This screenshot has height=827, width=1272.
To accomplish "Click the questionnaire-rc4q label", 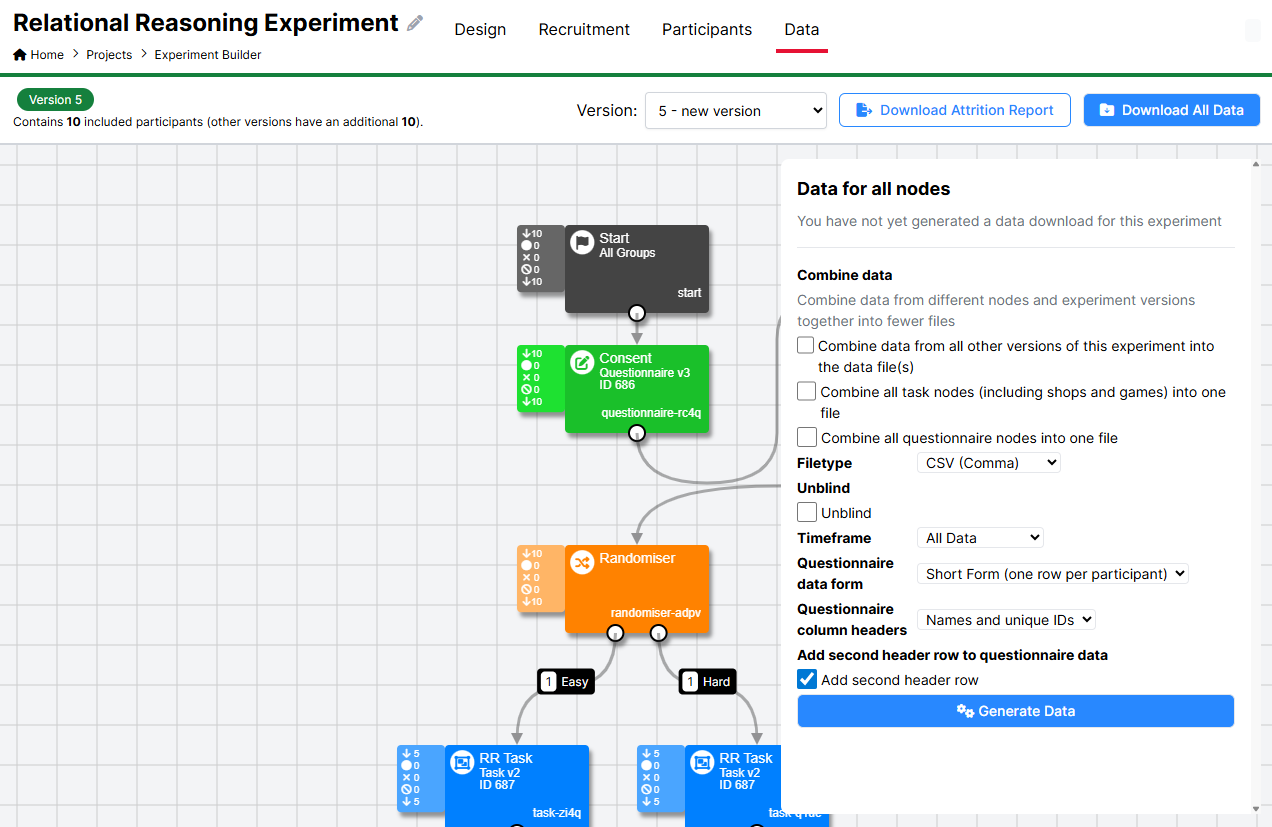I will tap(651, 413).
